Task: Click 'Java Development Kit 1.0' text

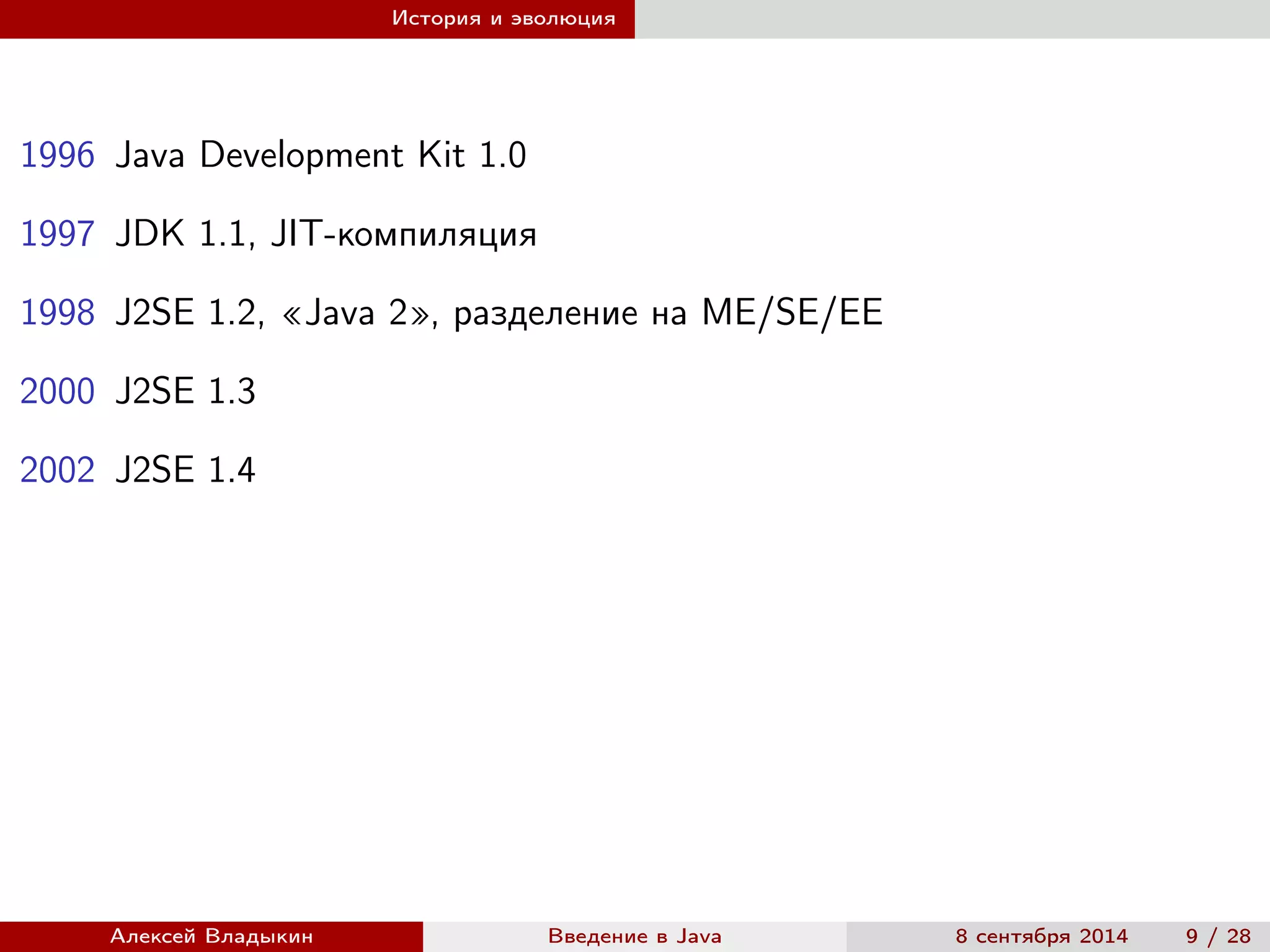Action: [321, 155]
